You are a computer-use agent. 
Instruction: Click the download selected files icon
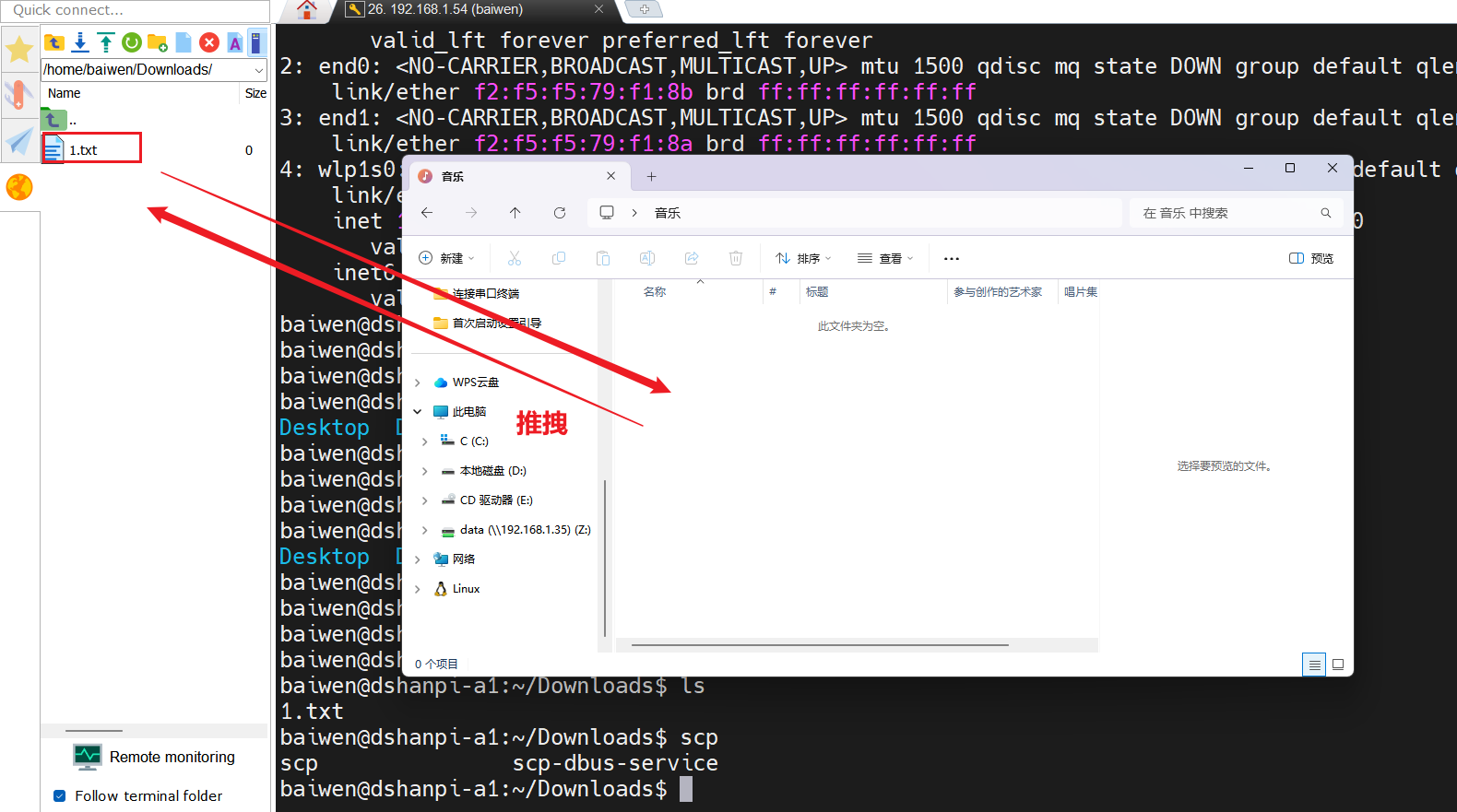tap(80, 42)
